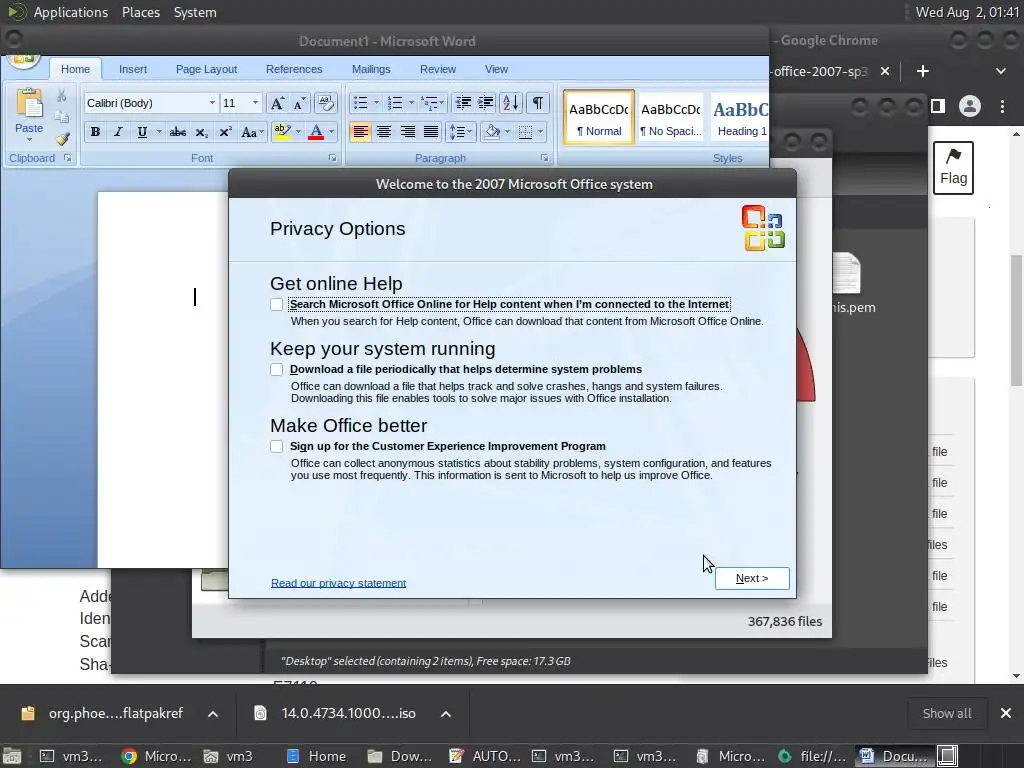The height and width of the screenshot is (768, 1024).
Task: Click Next button in Privacy Options
Action: pyautogui.click(x=752, y=579)
